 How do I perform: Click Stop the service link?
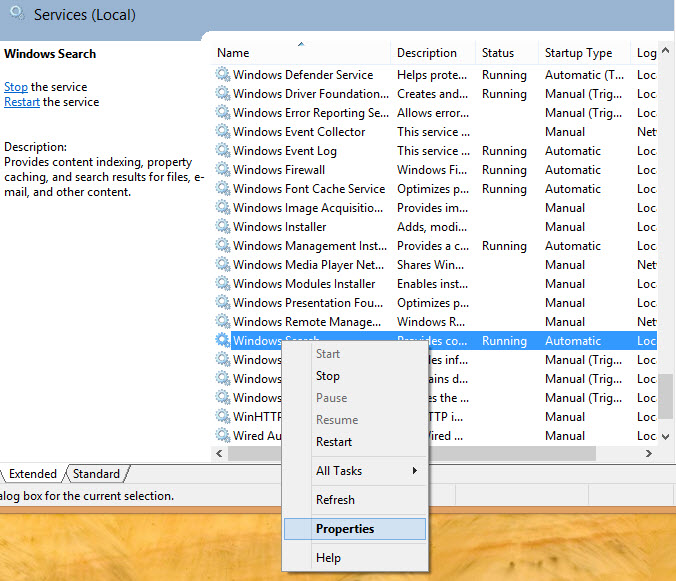point(16,87)
